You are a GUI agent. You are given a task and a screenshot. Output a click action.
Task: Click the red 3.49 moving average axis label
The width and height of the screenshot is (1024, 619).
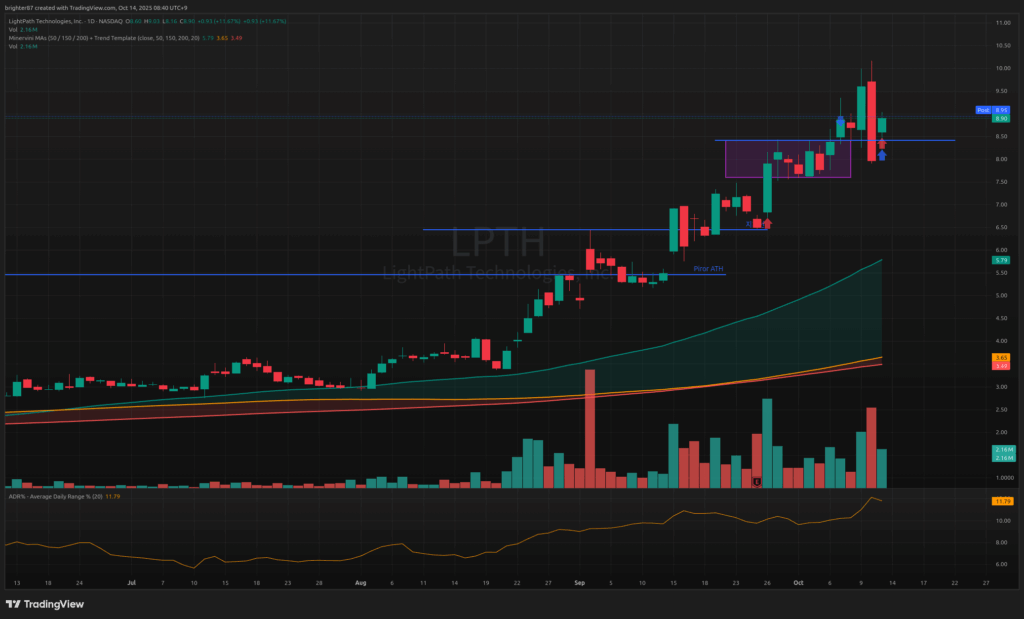coord(999,366)
